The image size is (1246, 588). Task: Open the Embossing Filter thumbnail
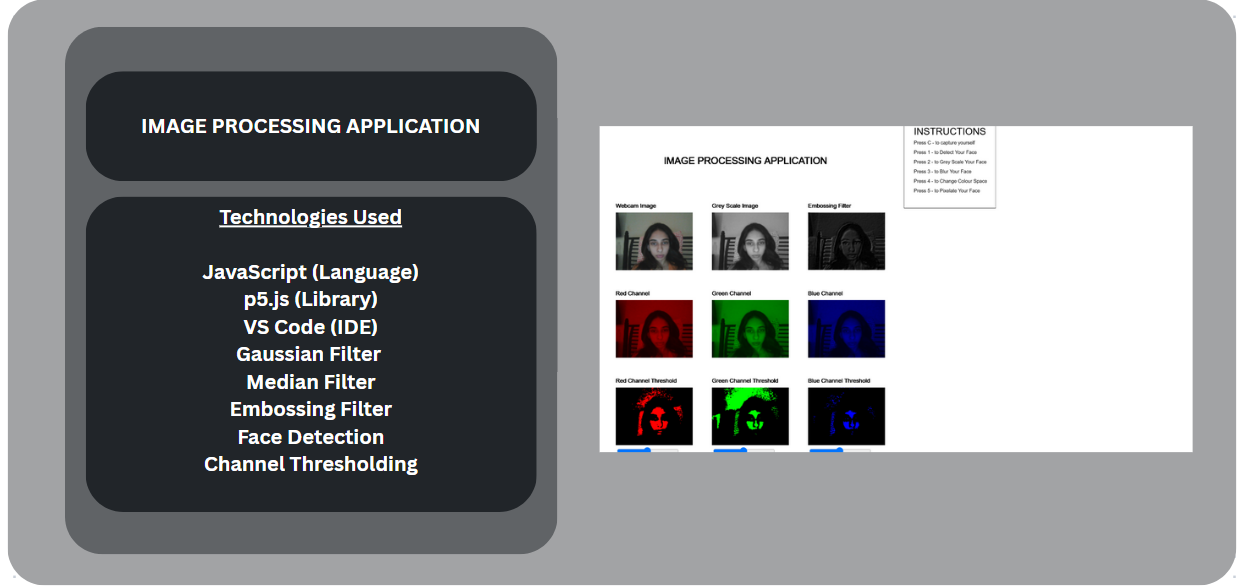point(846,241)
